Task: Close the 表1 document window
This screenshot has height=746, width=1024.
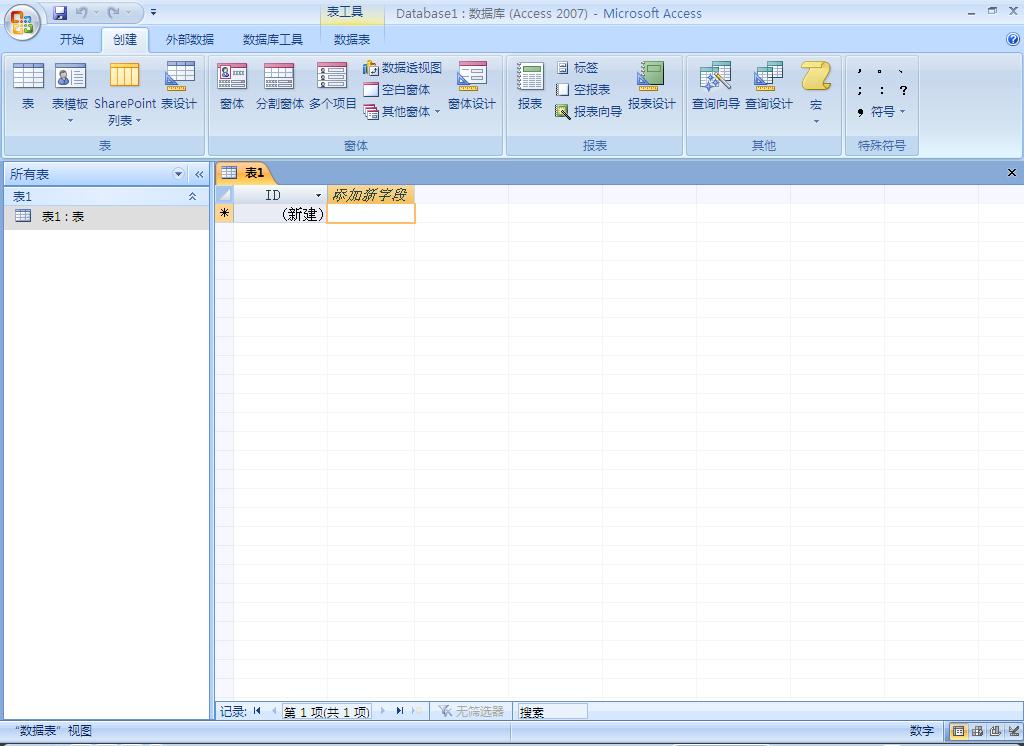Action: point(1012,172)
